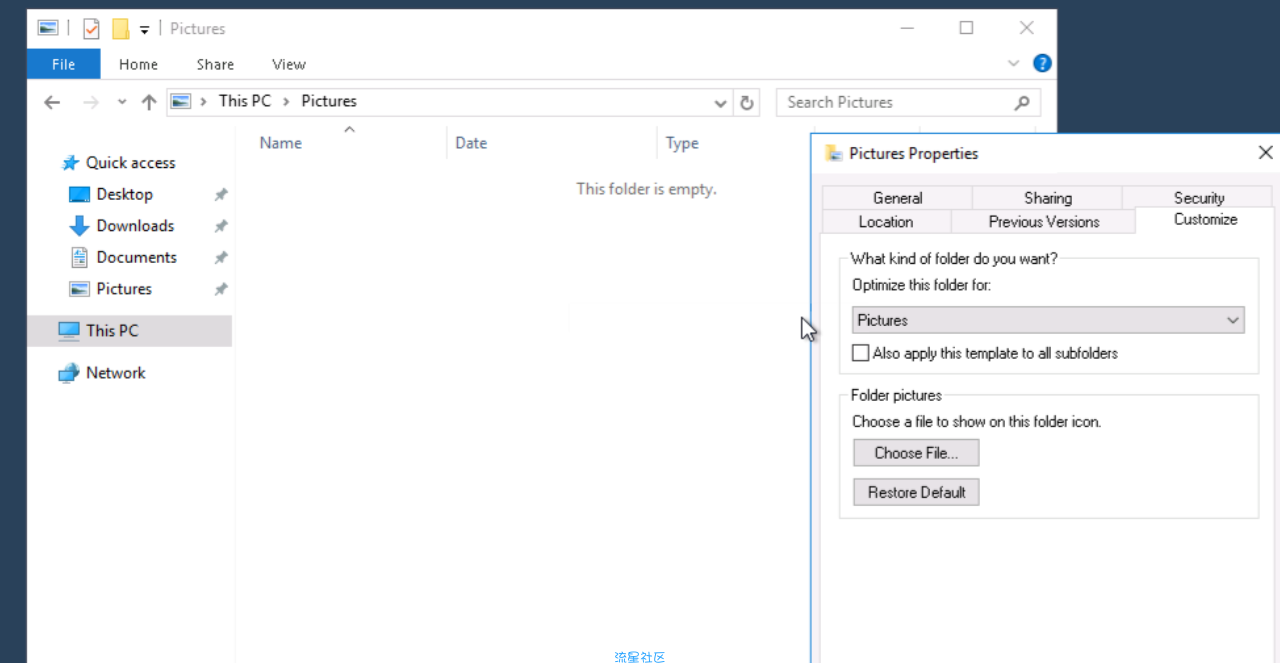This screenshot has height=663, width=1280.
Task: Click the Restore Default button
Action: pyautogui.click(x=916, y=492)
